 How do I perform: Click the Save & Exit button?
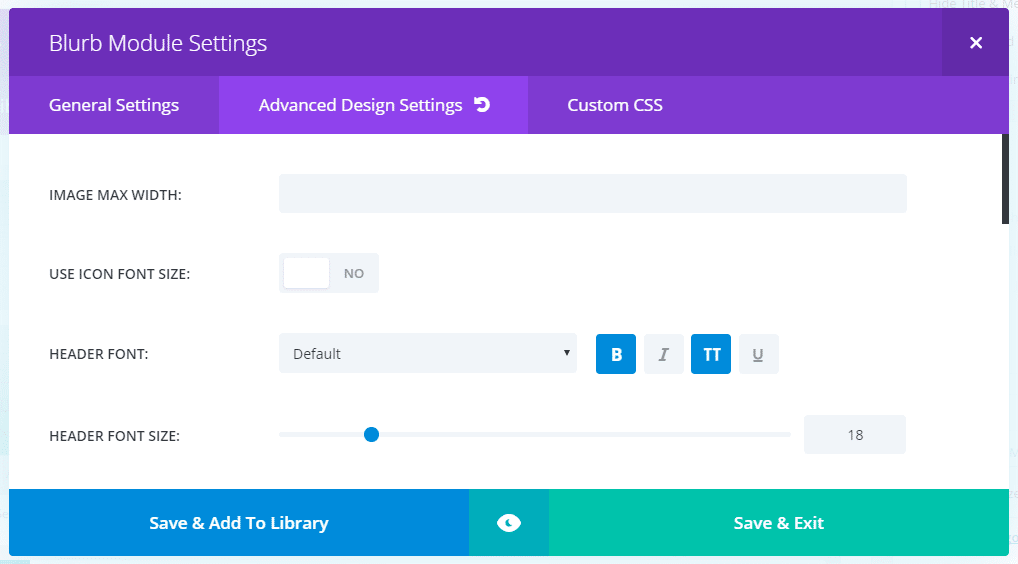coord(778,522)
